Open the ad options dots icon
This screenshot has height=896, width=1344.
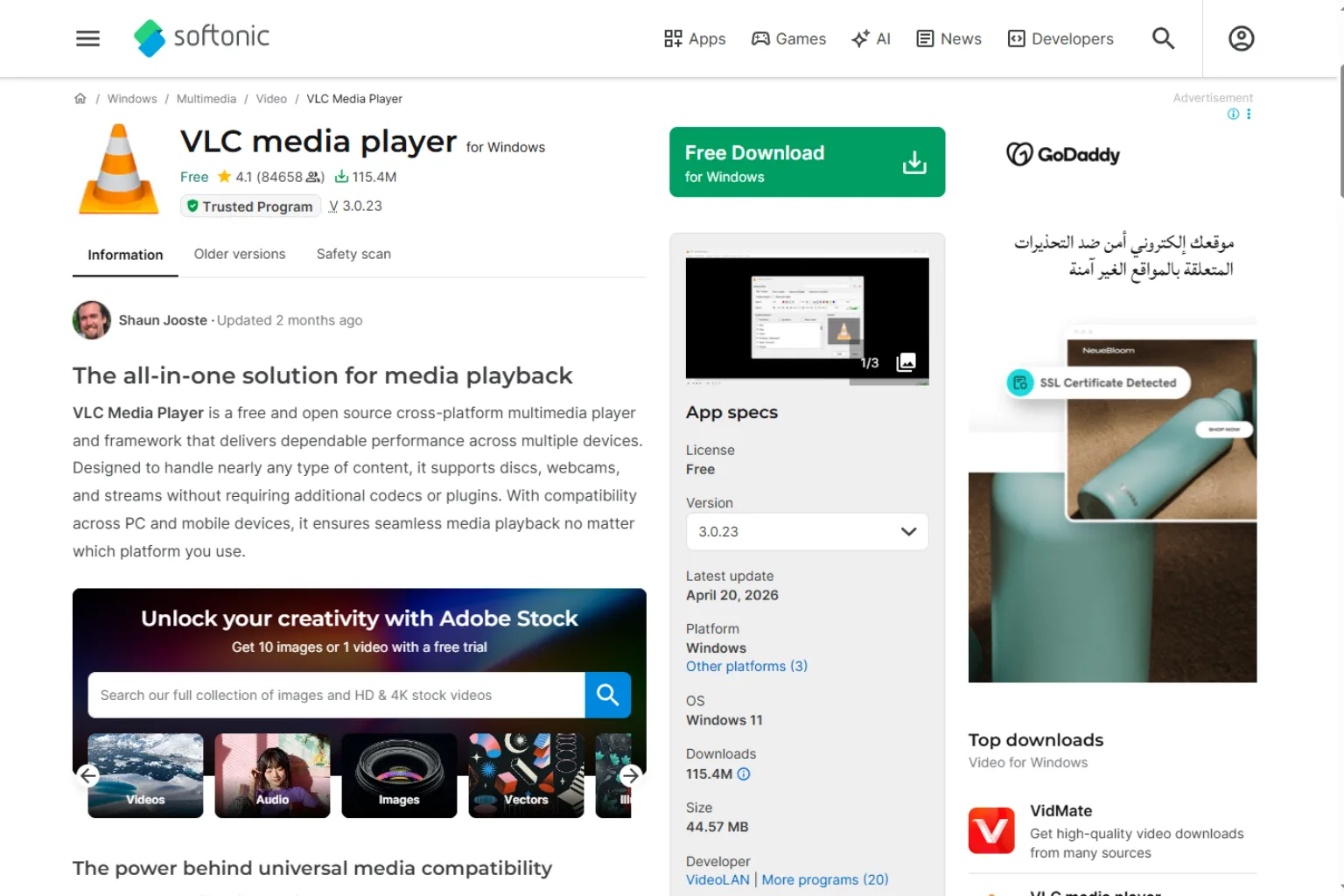pos(1249,114)
